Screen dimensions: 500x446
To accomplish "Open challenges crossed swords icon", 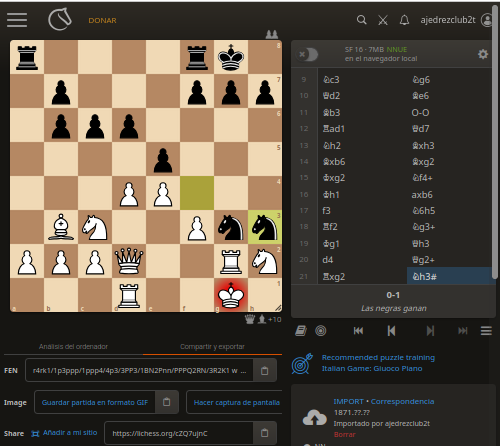I will (x=383, y=20).
